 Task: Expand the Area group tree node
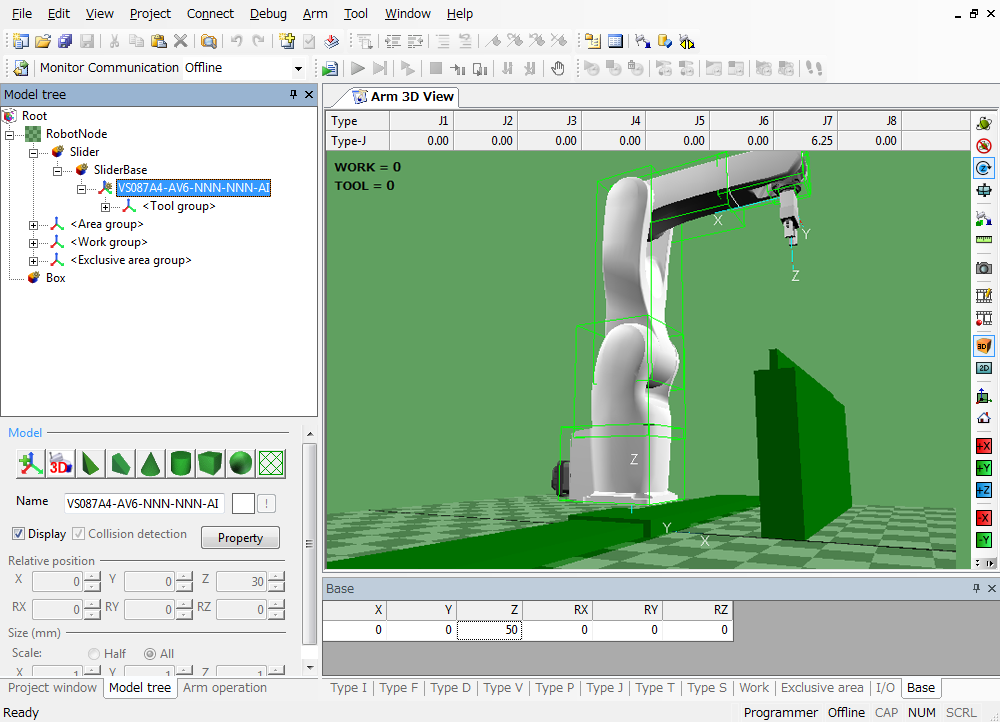(34, 225)
